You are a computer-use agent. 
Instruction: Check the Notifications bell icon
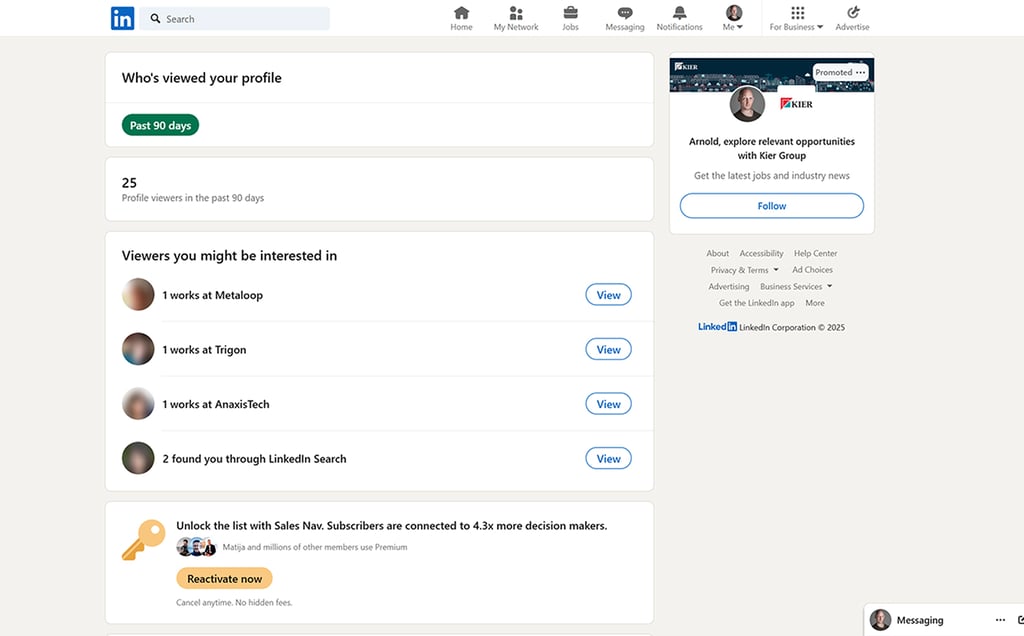(680, 13)
